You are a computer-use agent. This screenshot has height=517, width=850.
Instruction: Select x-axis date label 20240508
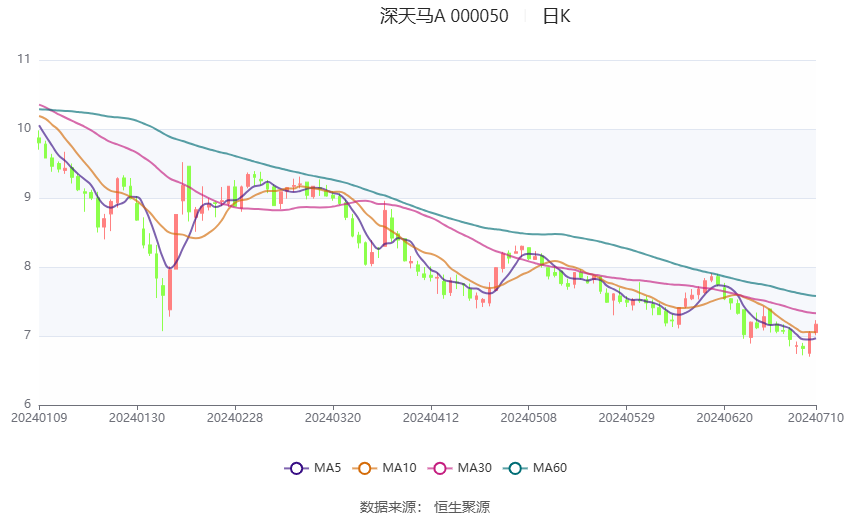pyautogui.click(x=529, y=418)
